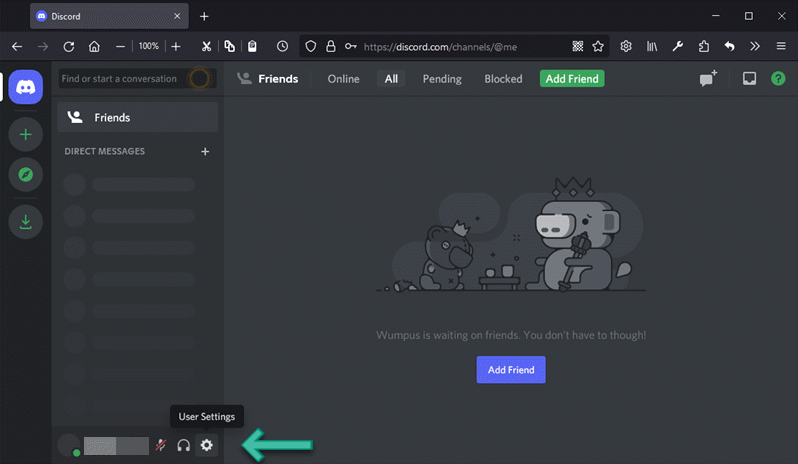Create a new DM with the plus icon
Viewport: 798px width, 464px height.
click(x=205, y=152)
